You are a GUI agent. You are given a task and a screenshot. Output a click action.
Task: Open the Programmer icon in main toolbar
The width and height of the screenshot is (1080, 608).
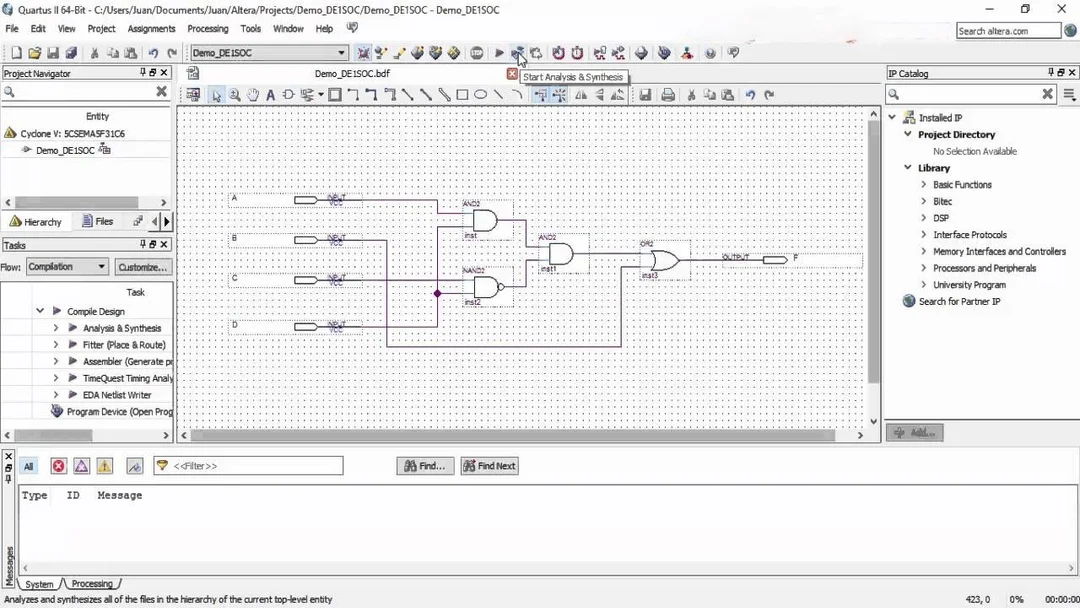tap(664, 53)
